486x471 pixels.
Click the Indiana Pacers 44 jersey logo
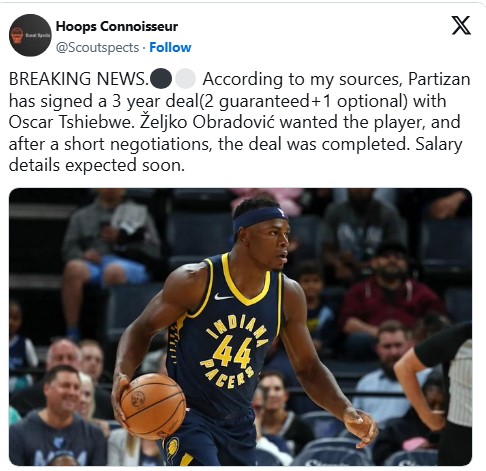(233, 351)
